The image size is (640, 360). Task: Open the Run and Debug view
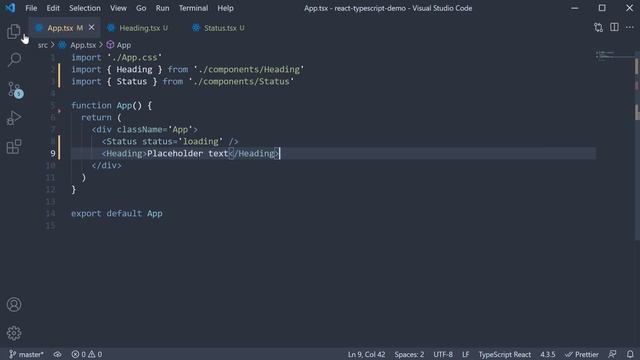tap(14, 118)
